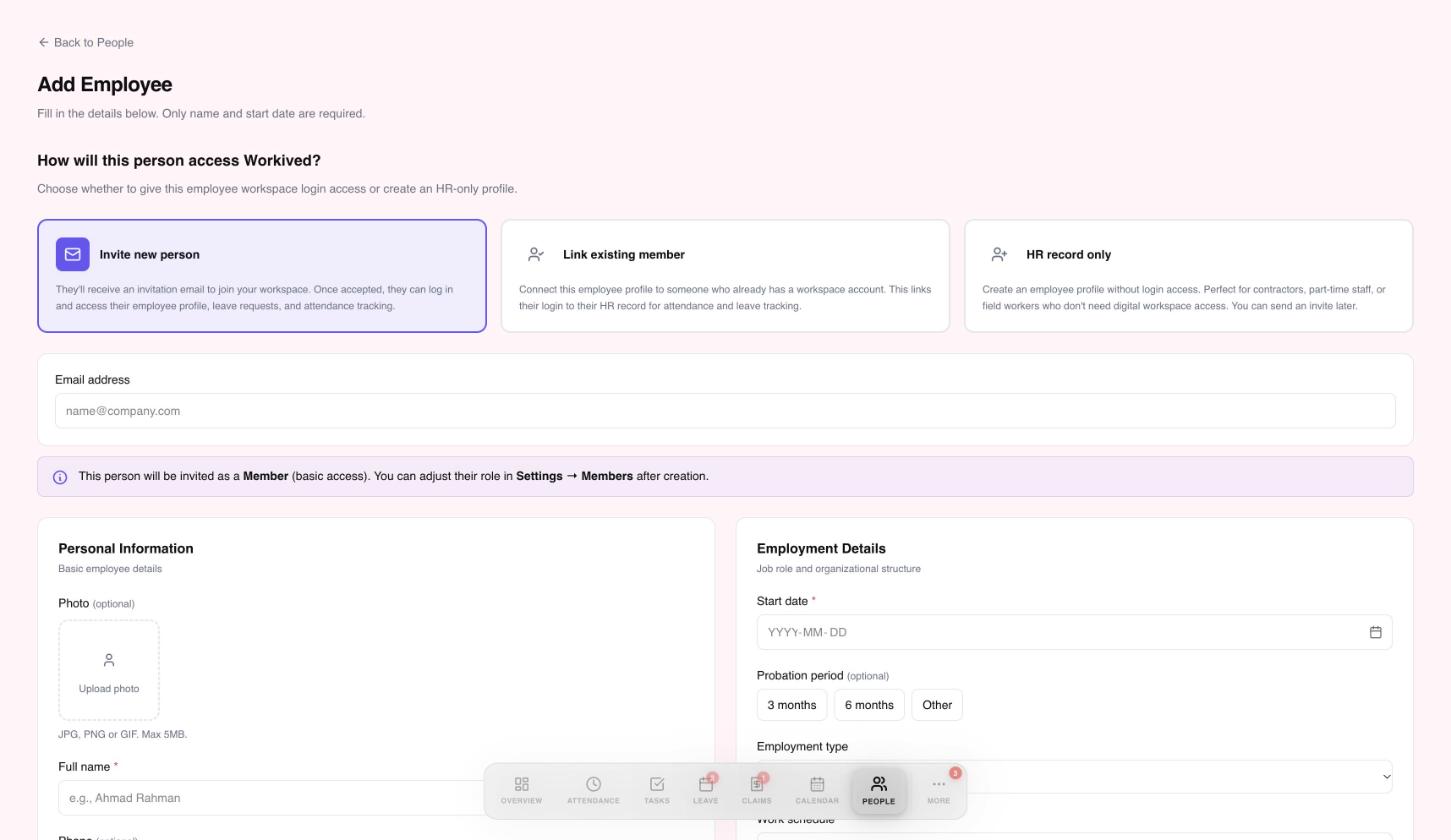Follow the Back to People link

point(86,42)
